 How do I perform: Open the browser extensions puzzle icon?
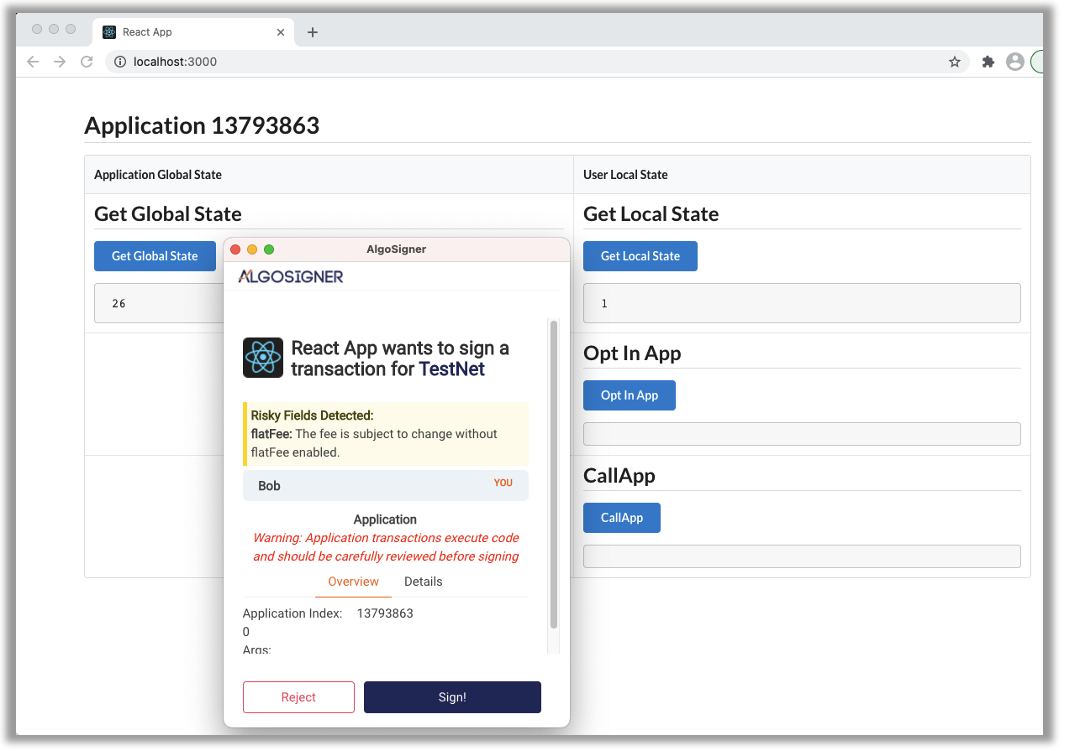[988, 62]
